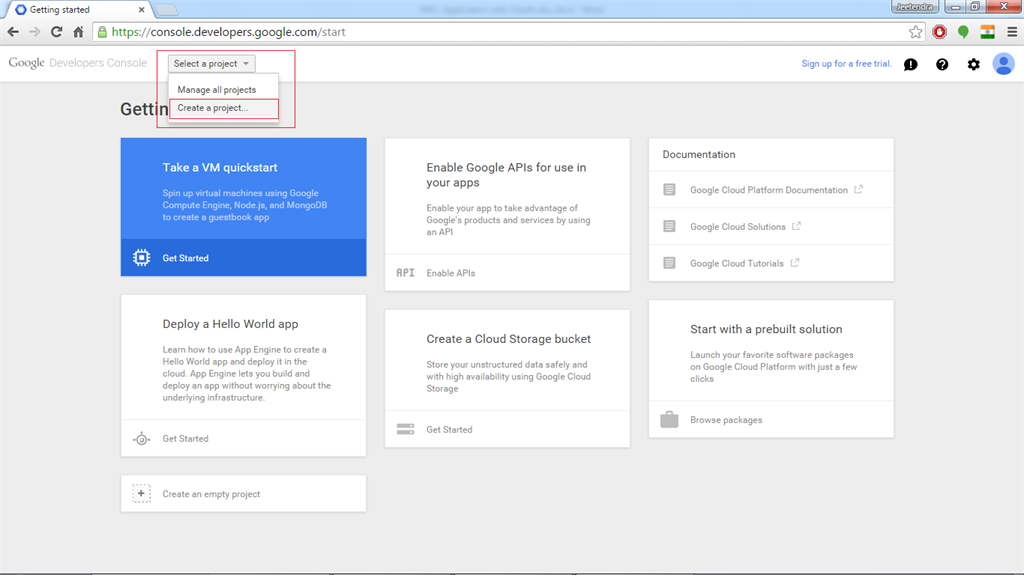Open the settings gear icon

[x=974, y=64]
